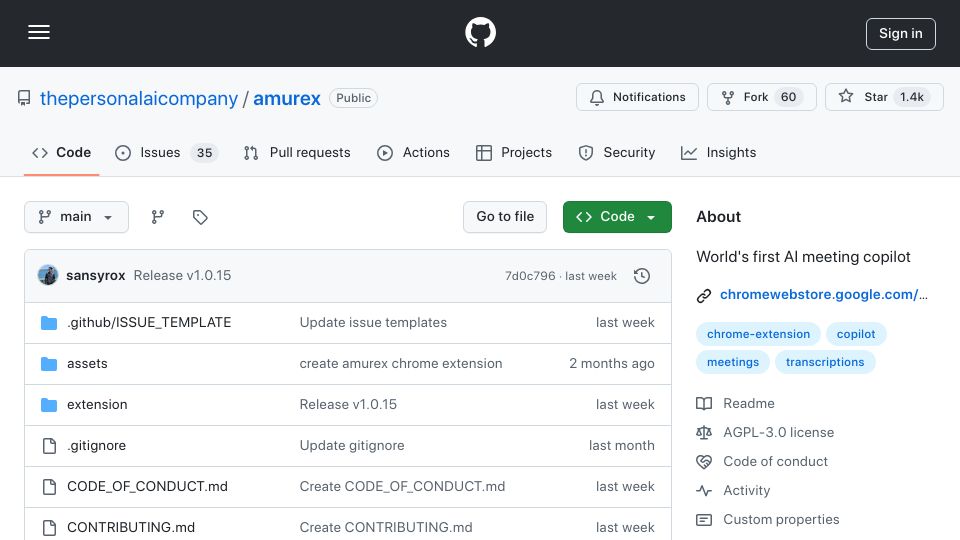This screenshot has height=540, width=960.
Task: Switch to Pull requests tab
Action: coord(297,152)
